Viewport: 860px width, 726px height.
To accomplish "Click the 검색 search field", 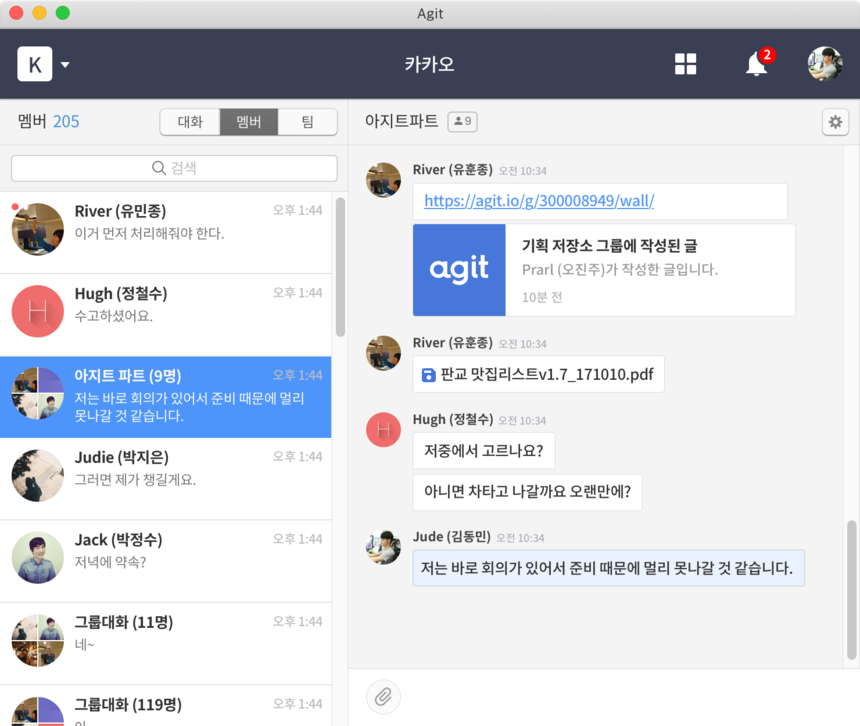I will (174, 168).
